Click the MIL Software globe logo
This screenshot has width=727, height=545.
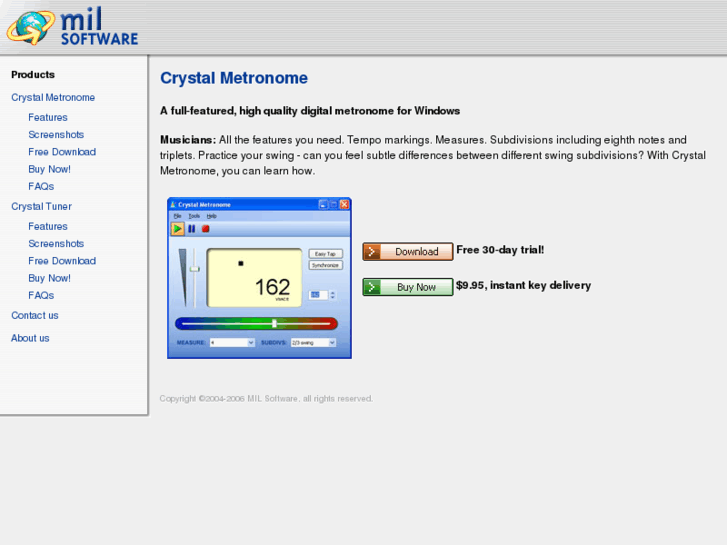pos(31,27)
